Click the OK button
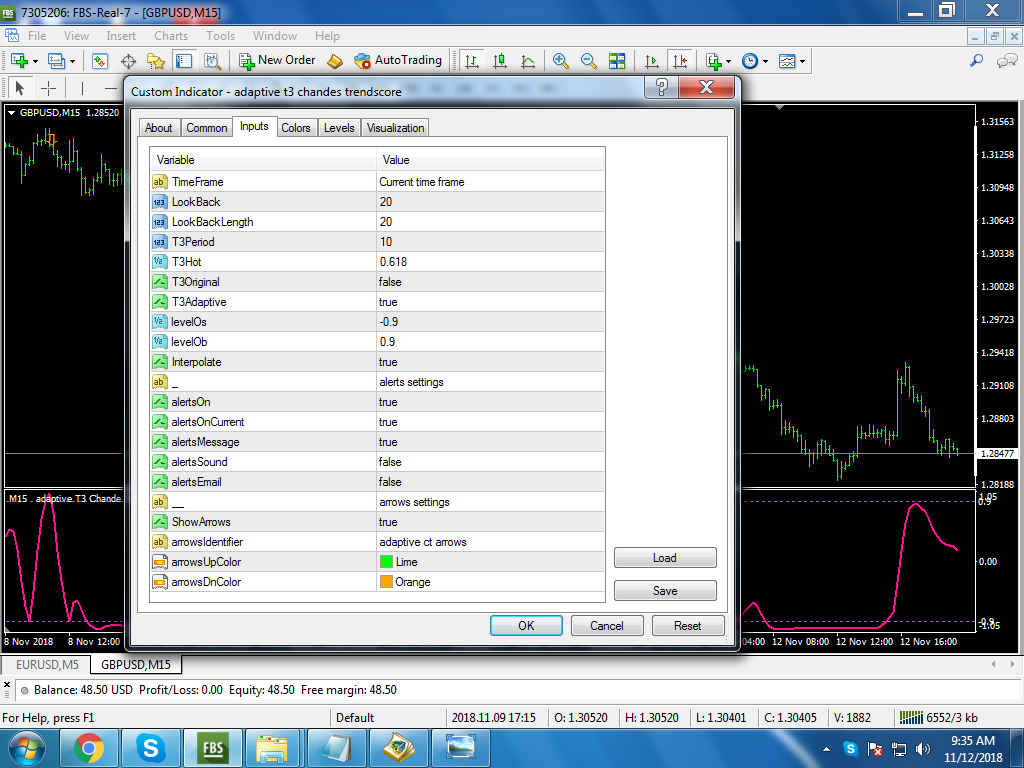 (x=526, y=626)
